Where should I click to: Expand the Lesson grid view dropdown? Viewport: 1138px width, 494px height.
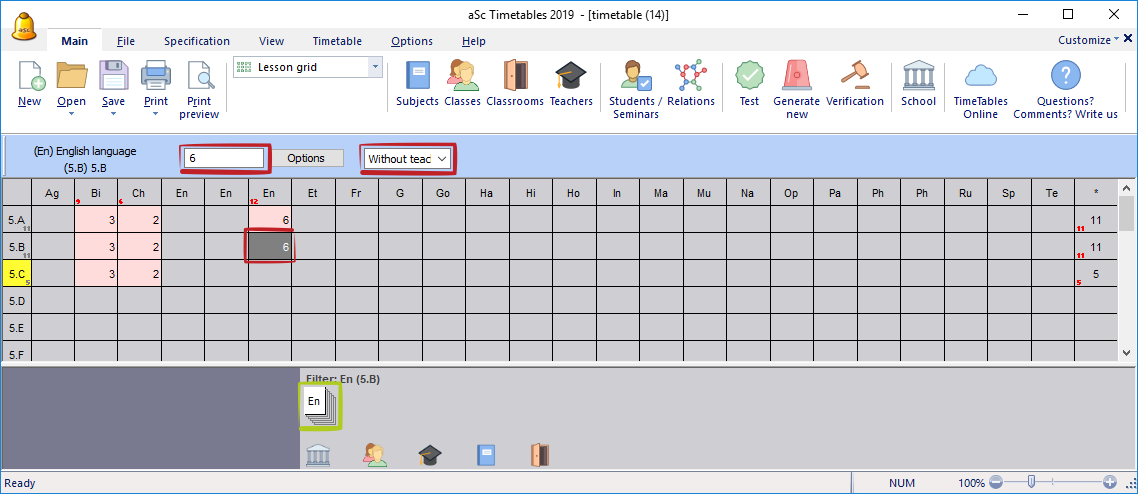375,67
